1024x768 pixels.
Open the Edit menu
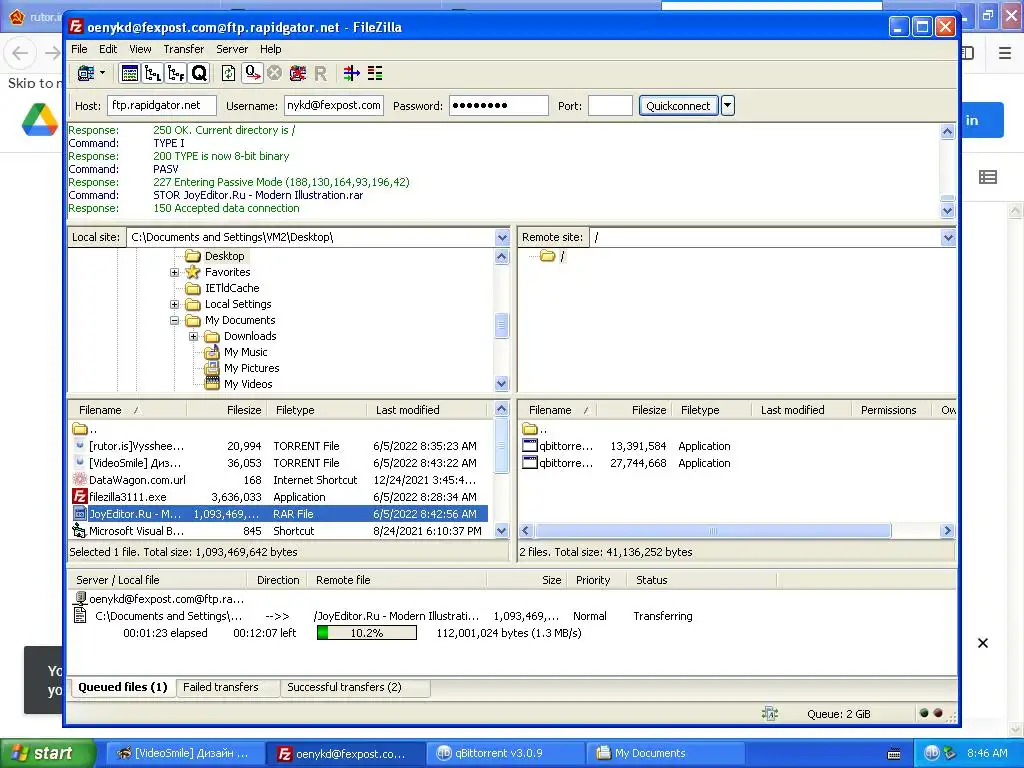[108, 49]
